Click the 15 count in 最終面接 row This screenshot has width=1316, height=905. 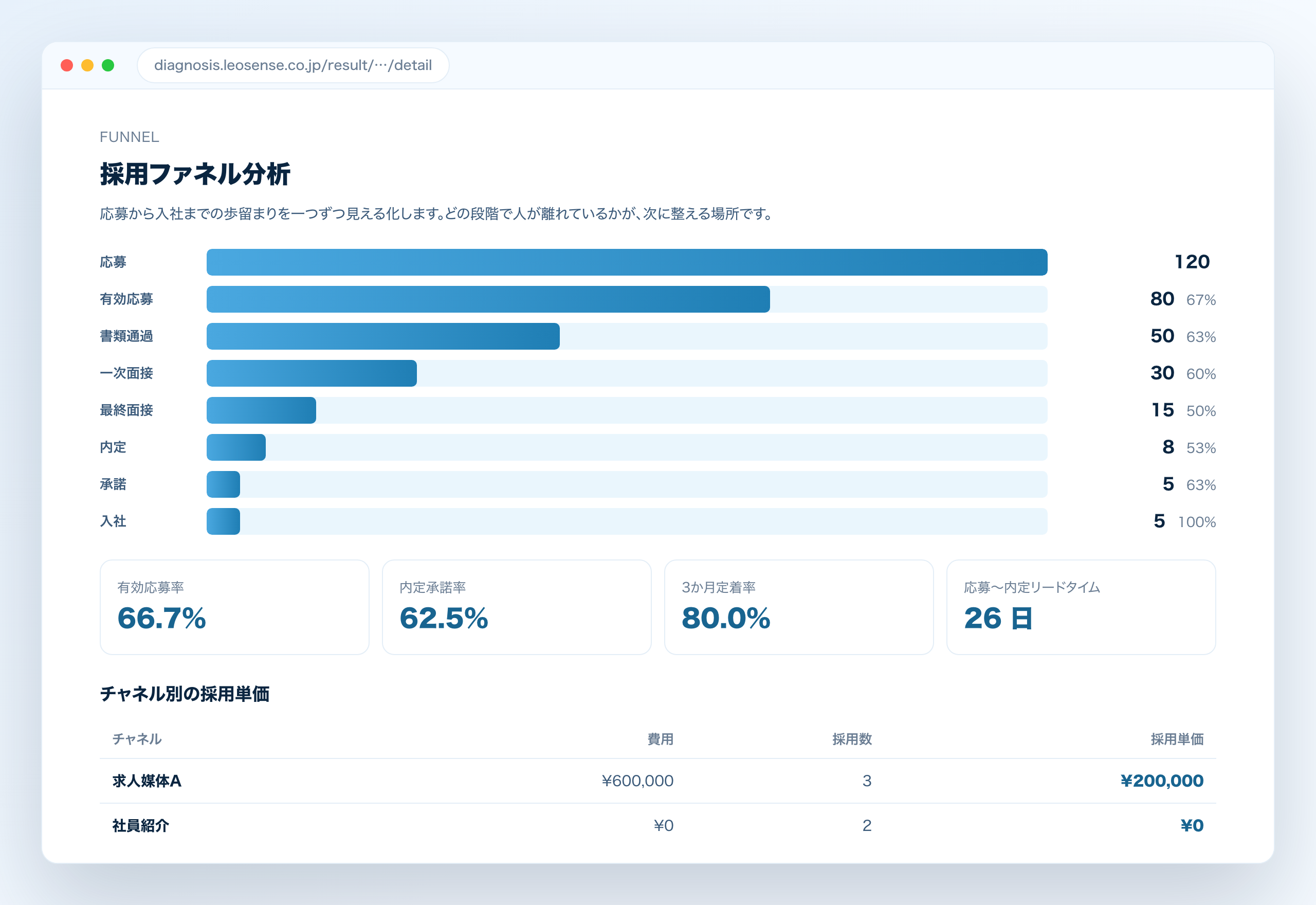[1162, 410]
